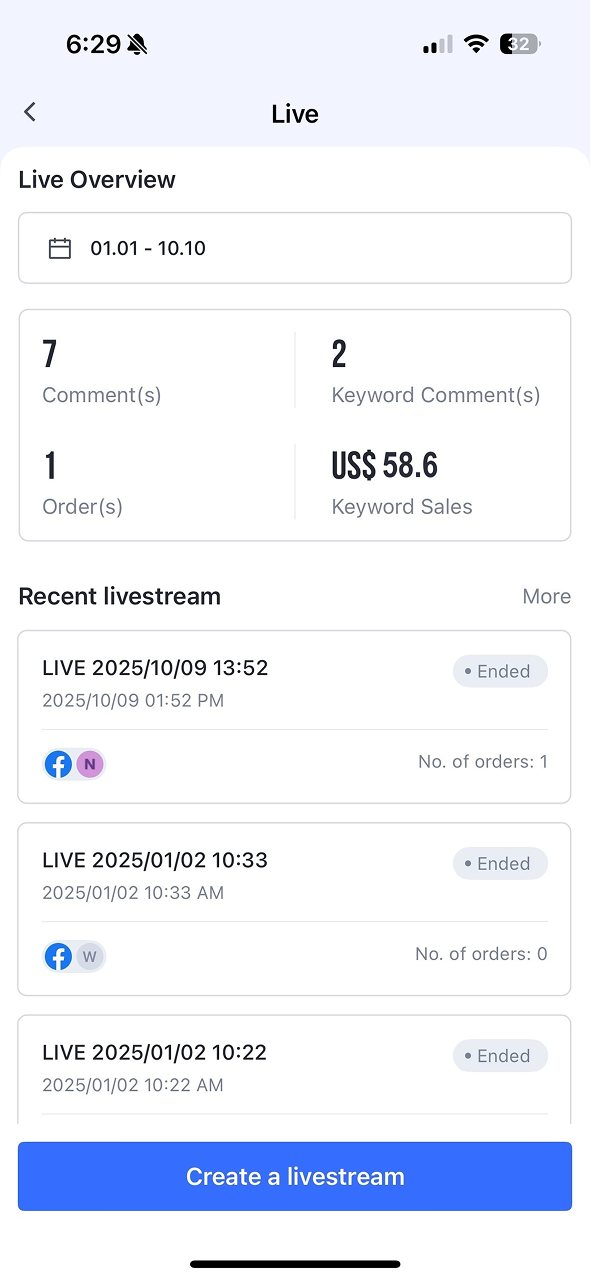Open LIVE 2025/10/09 13:52 livestream card
The image size is (590, 1280).
click(x=295, y=717)
